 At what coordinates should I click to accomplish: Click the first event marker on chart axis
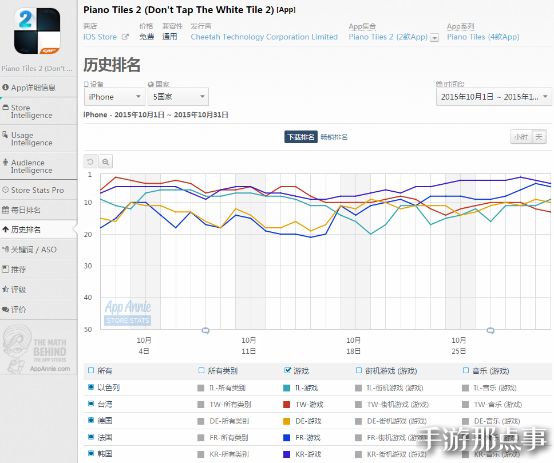coord(205,330)
